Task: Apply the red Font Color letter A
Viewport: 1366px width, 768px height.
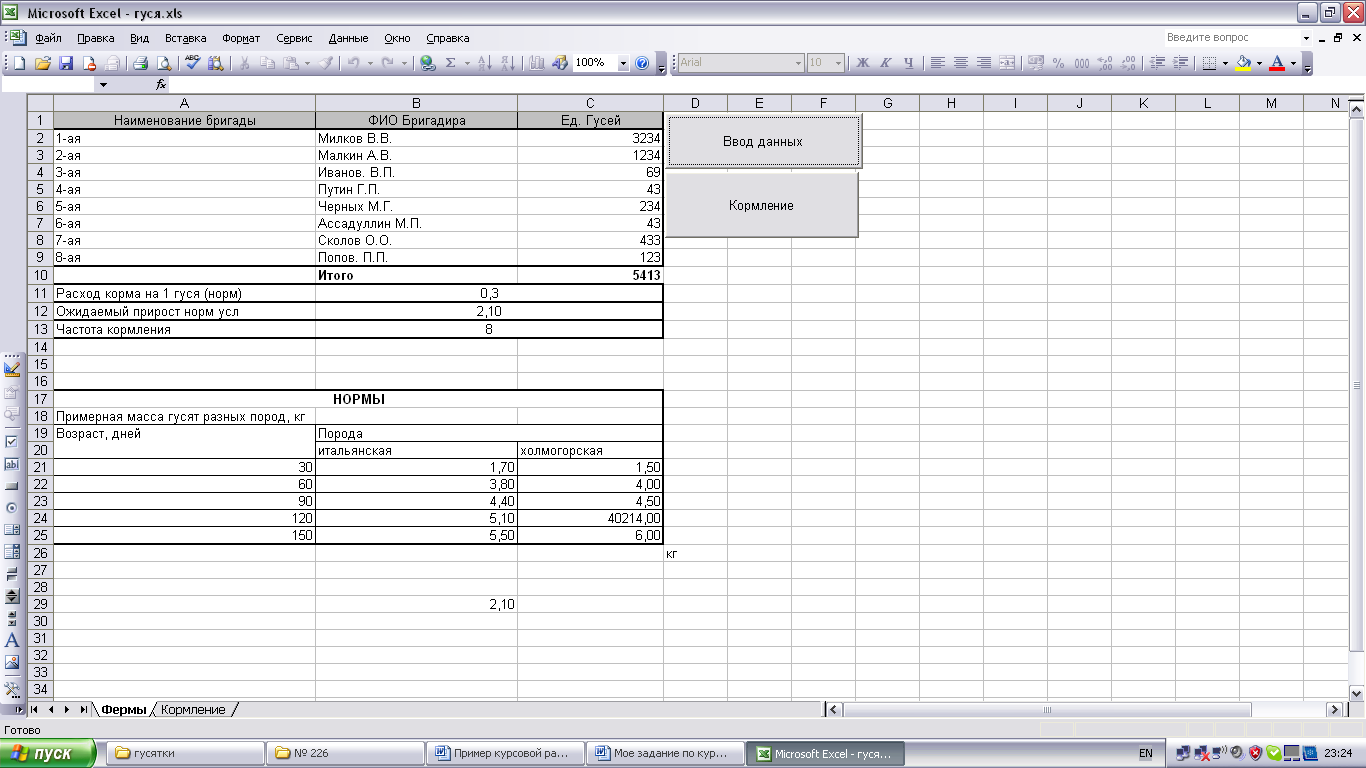Action: (x=1277, y=63)
